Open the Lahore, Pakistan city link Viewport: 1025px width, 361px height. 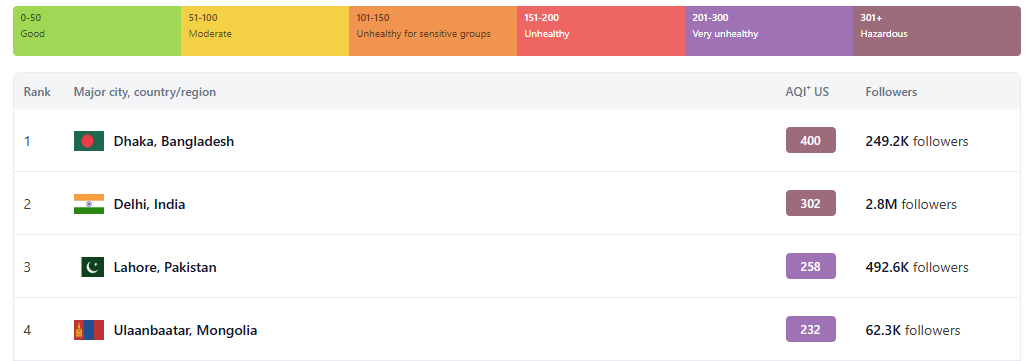pyautogui.click(x=165, y=267)
